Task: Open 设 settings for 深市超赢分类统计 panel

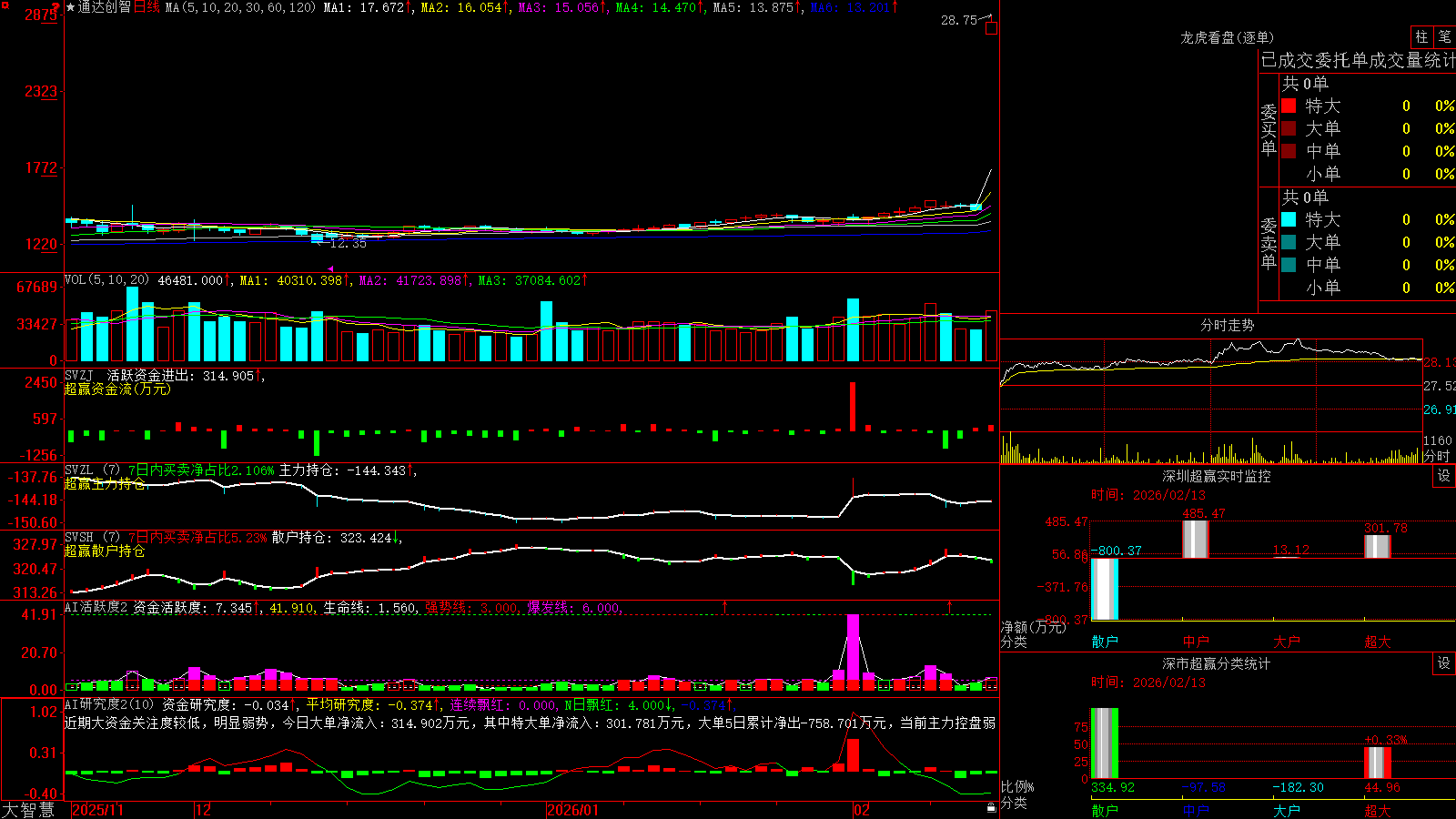Action: pyautogui.click(x=1444, y=663)
